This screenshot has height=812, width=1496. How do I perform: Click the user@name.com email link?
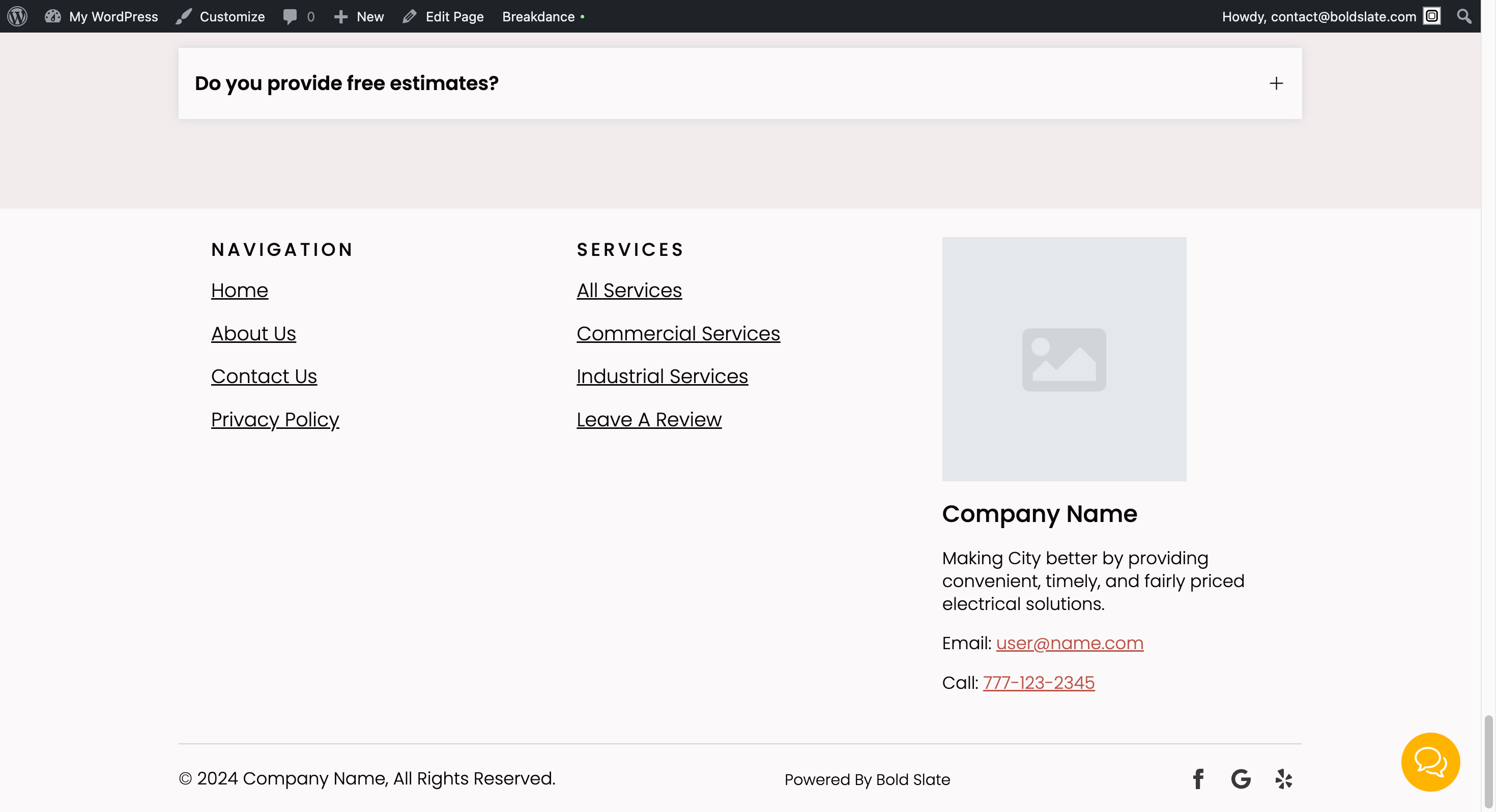tap(1069, 643)
